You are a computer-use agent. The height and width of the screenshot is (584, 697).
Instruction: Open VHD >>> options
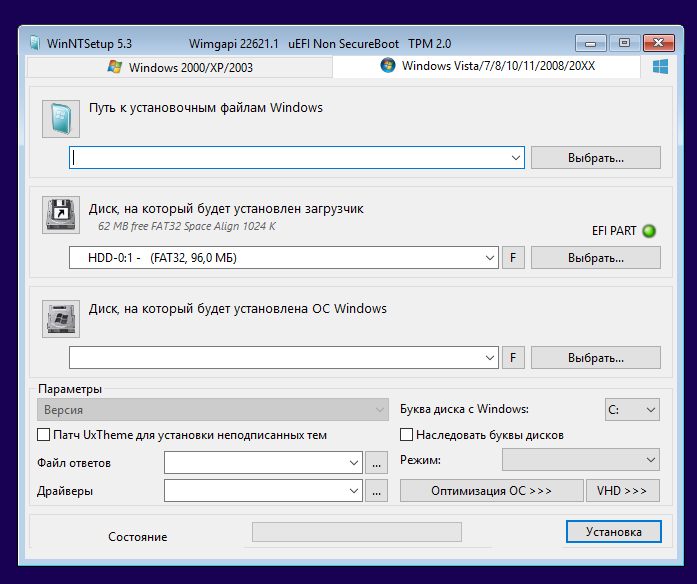tap(622, 491)
